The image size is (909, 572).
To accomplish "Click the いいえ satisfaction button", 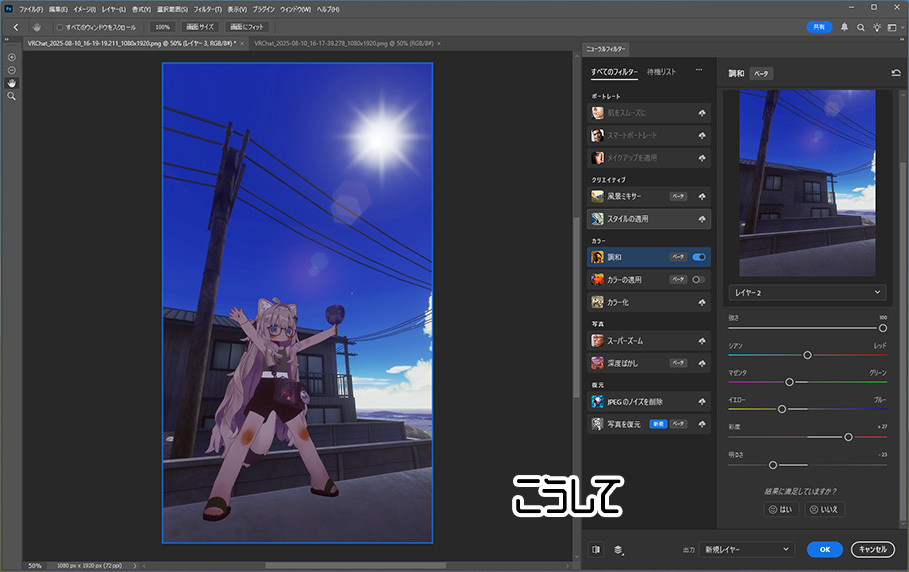I will (824, 509).
